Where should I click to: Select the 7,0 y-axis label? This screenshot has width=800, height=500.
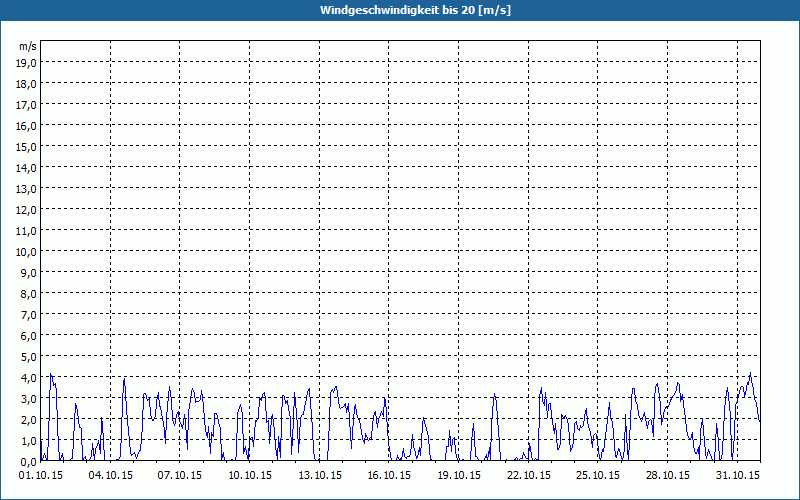30,315
